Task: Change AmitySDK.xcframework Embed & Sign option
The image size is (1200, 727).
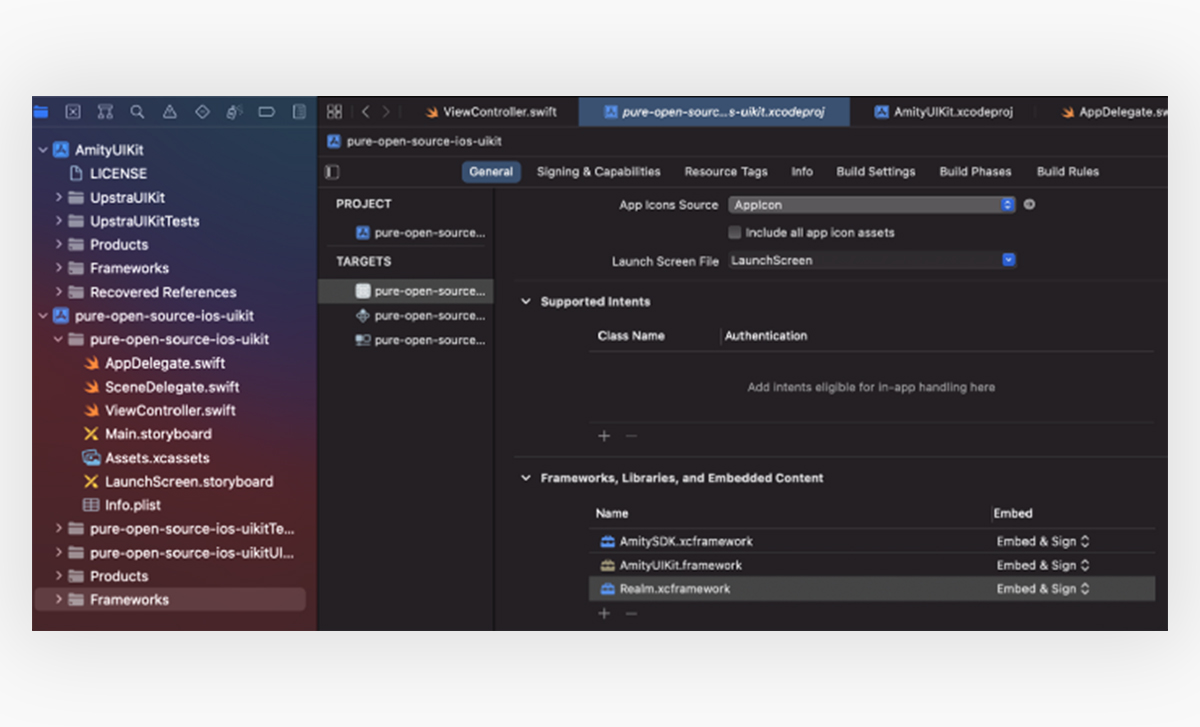Action: coord(1043,541)
